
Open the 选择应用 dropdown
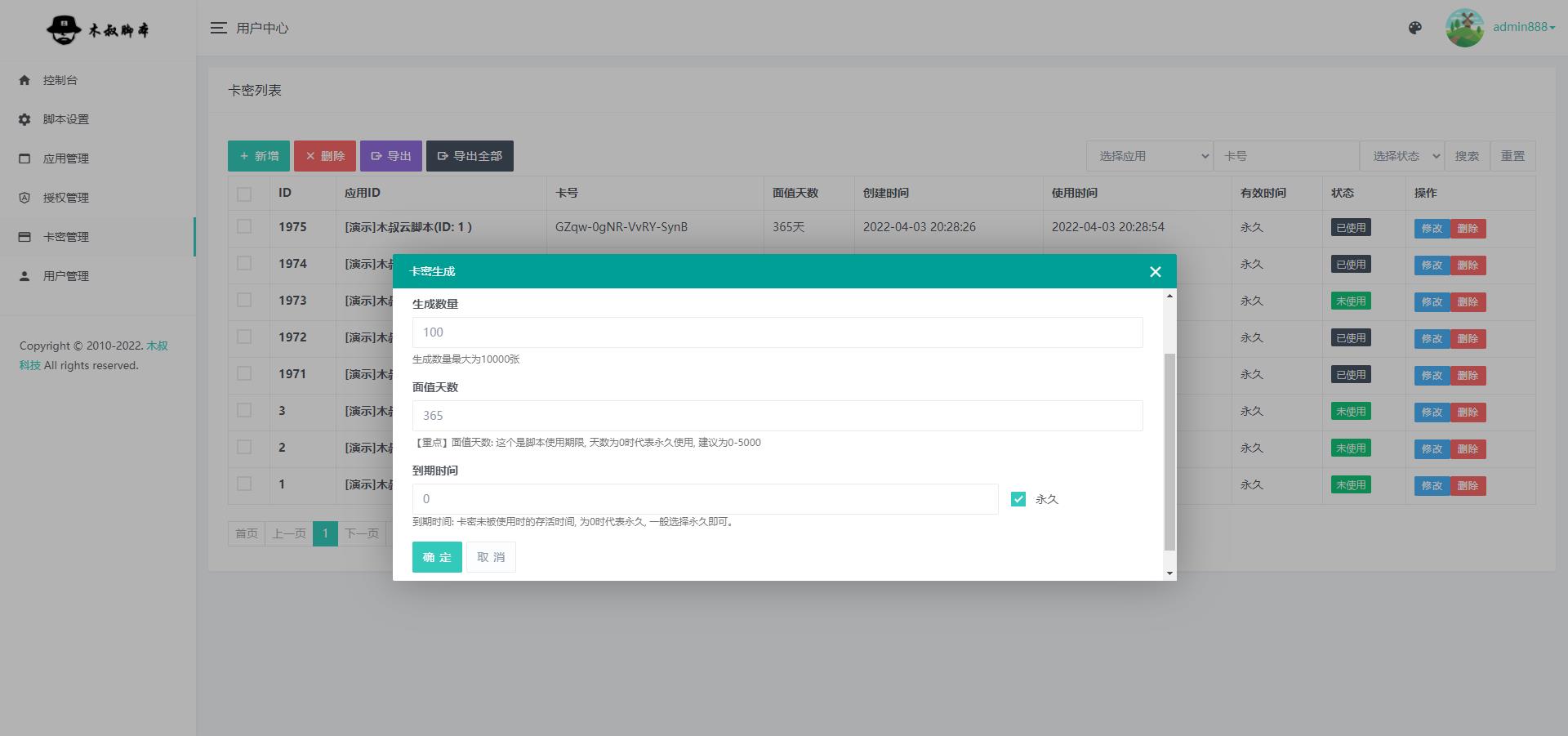1150,156
